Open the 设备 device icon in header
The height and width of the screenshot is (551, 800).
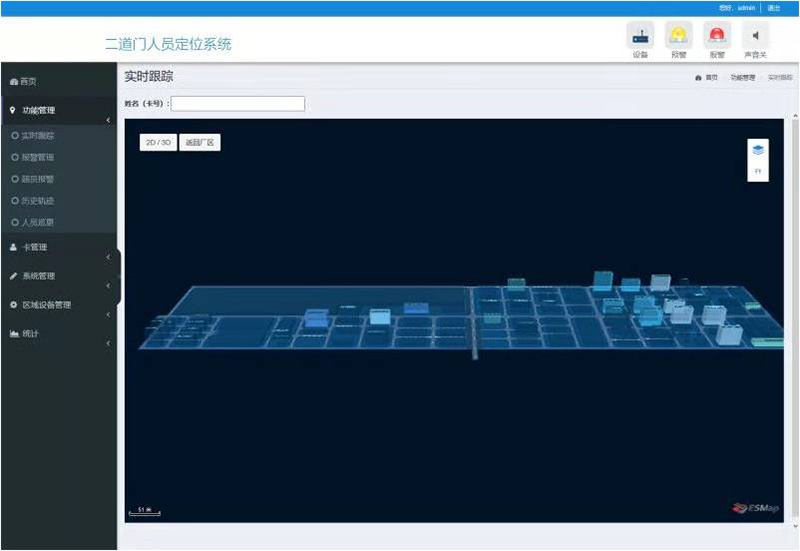[x=640, y=36]
